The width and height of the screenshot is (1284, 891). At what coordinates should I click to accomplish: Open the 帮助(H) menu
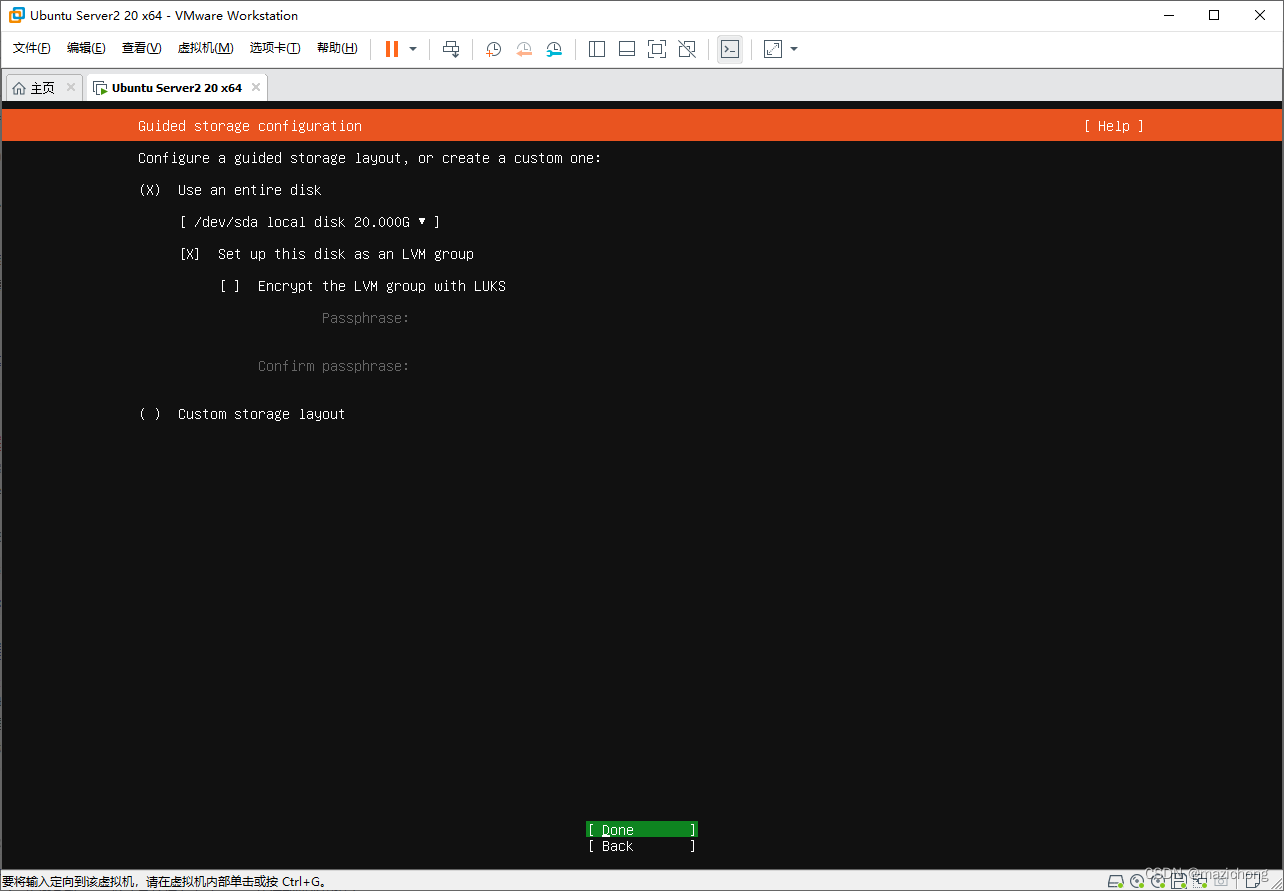coord(337,48)
